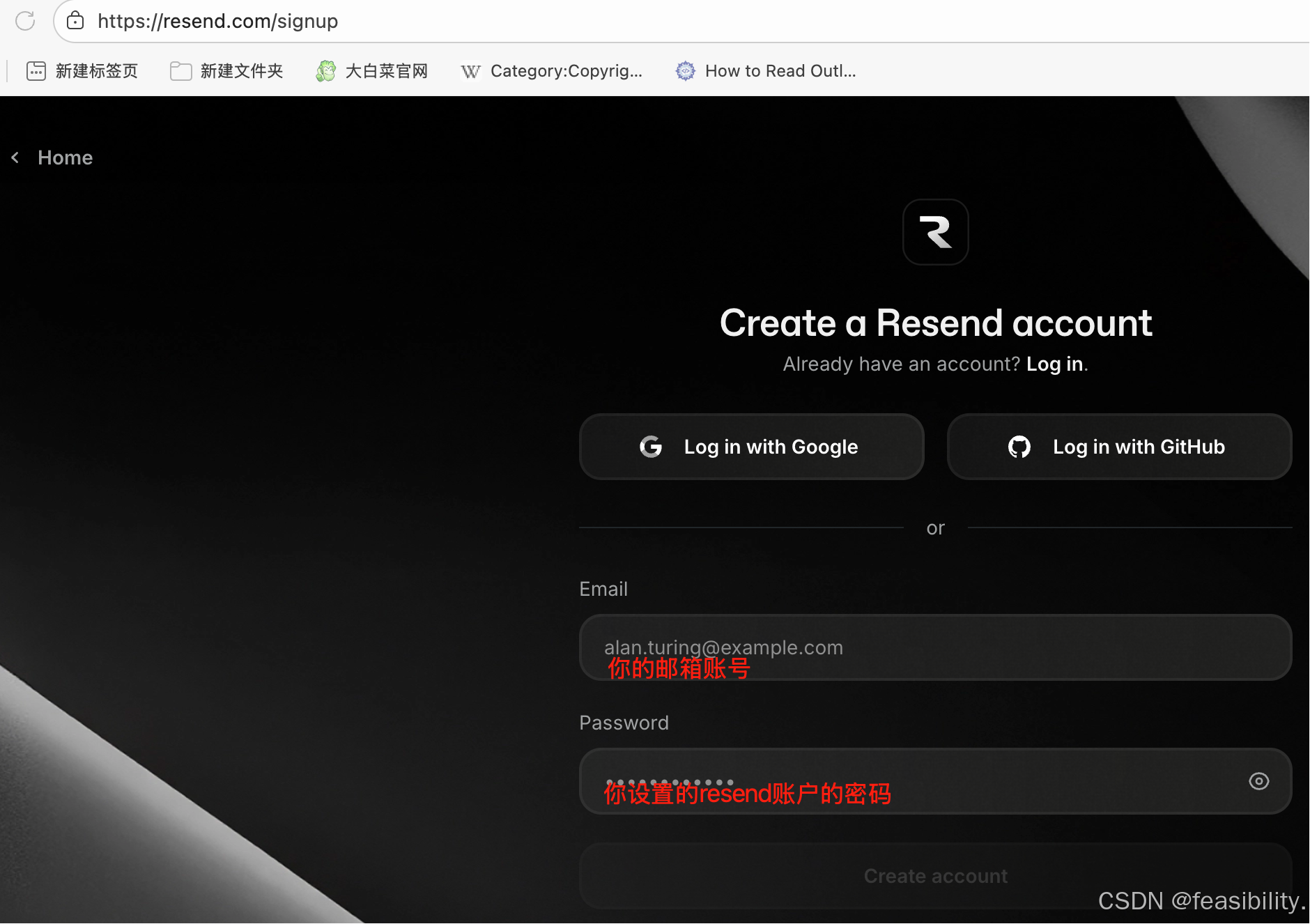
Task: Click the Email field label
Action: point(603,590)
